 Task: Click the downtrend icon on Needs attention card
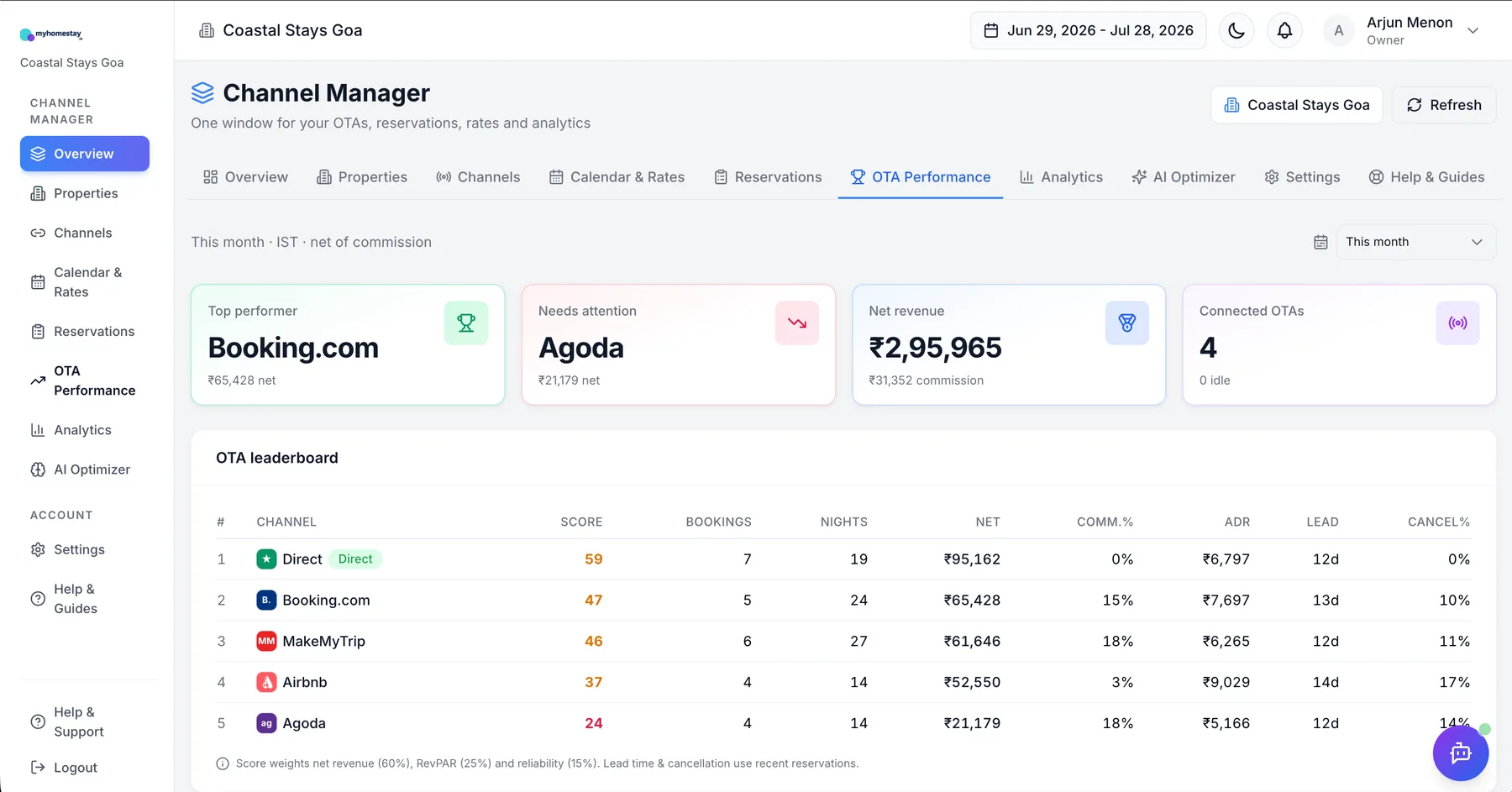click(x=797, y=323)
